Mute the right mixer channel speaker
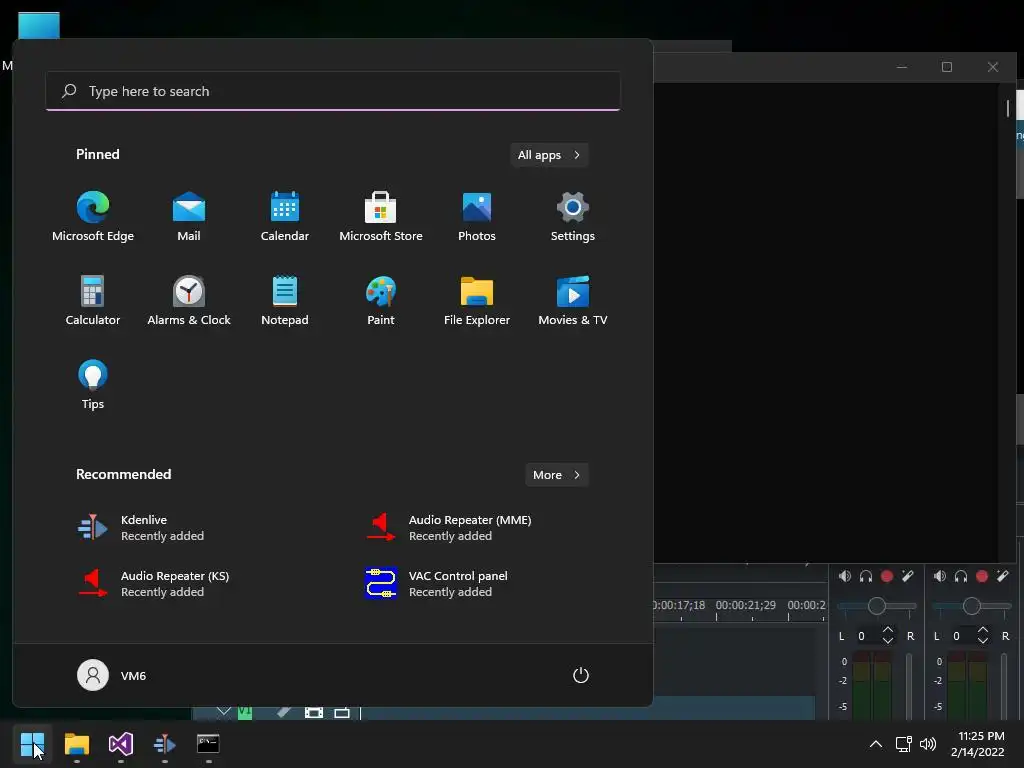The width and height of the screenshot is (1024, 768). point(940,576)
